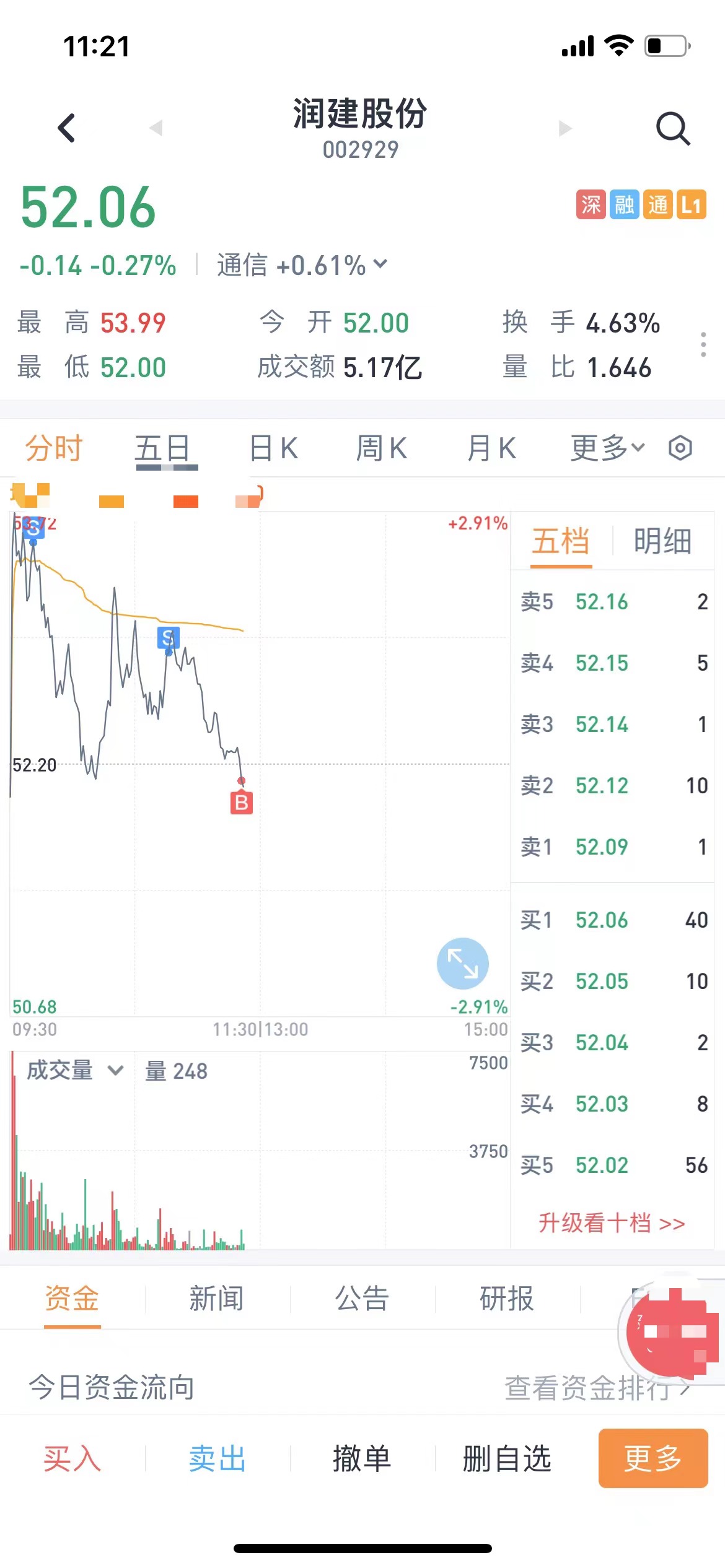Expand the 更多 chart period dropdown

tap(608, 448)
